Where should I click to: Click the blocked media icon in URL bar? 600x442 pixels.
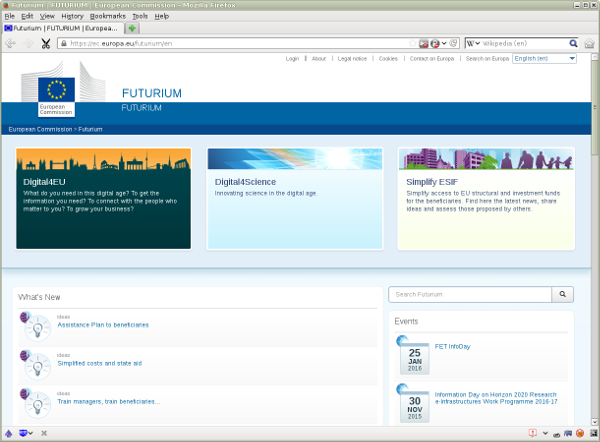[423, 44]
